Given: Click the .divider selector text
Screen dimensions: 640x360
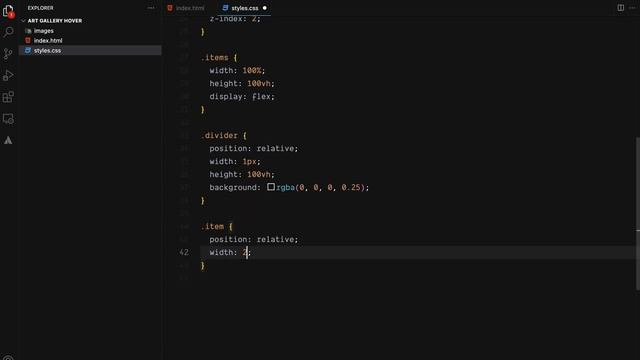Looking at the screenshot, I should click(x=219, y=136).
